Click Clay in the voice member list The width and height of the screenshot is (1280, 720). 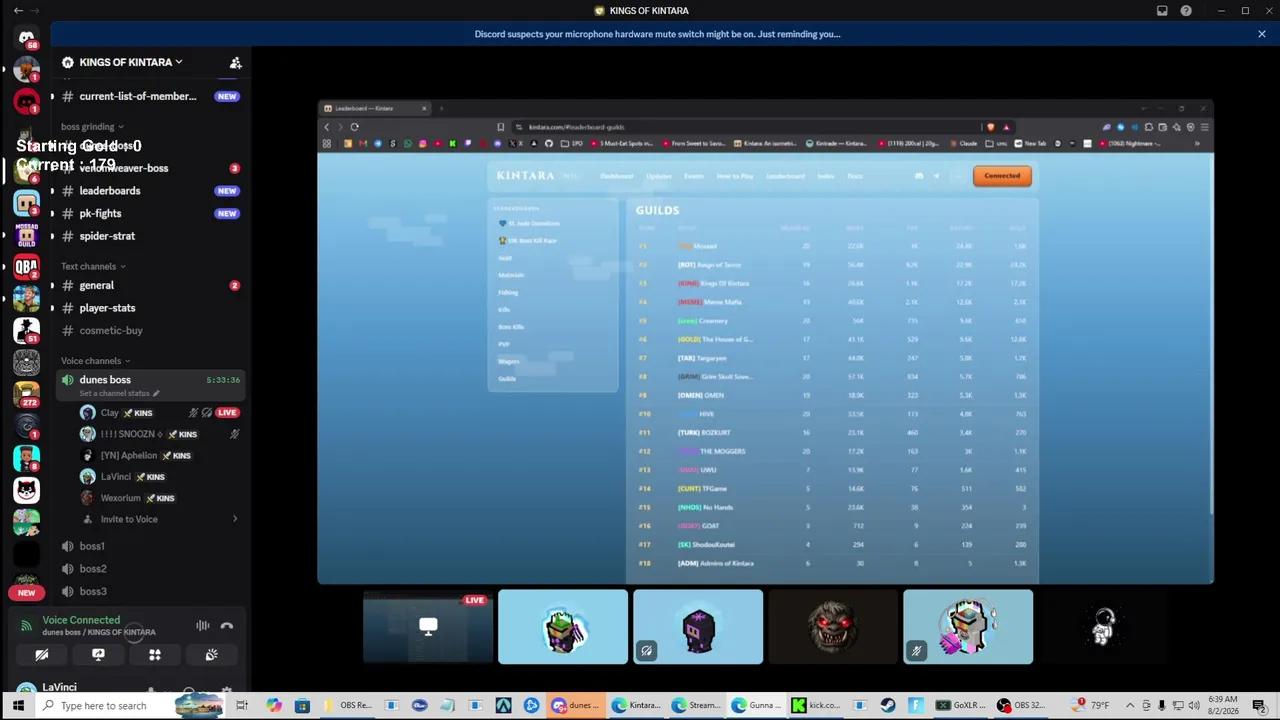tap(110, 412)
